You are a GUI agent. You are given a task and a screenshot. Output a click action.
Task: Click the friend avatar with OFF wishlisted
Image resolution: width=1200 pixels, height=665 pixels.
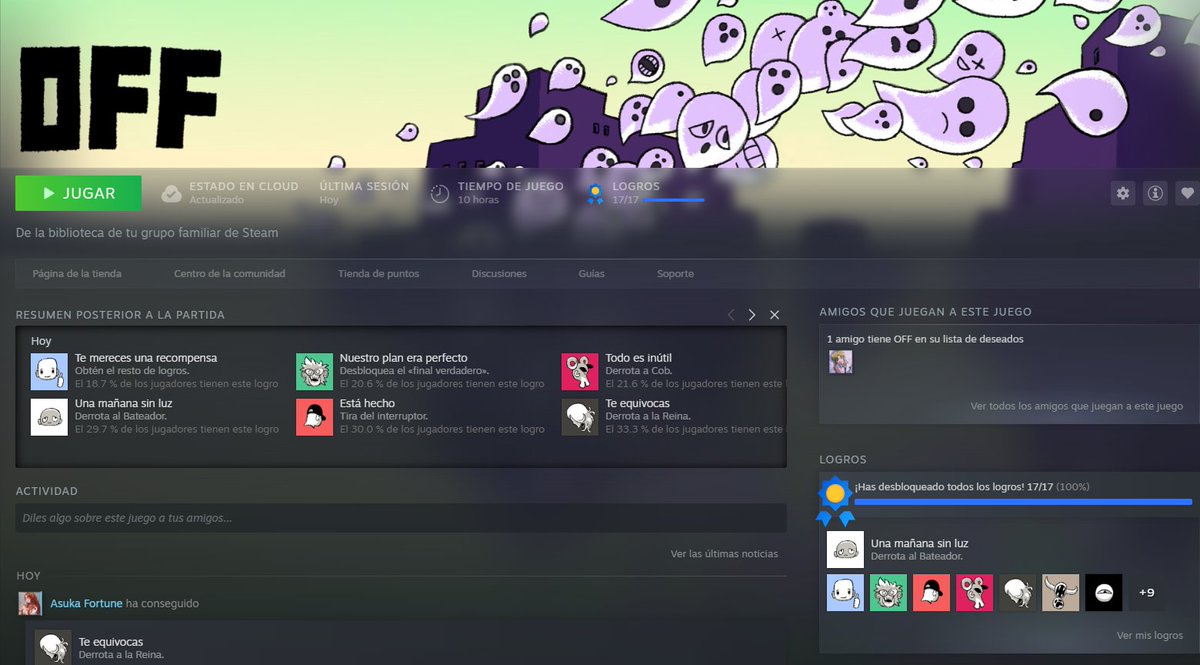[841, 362]
